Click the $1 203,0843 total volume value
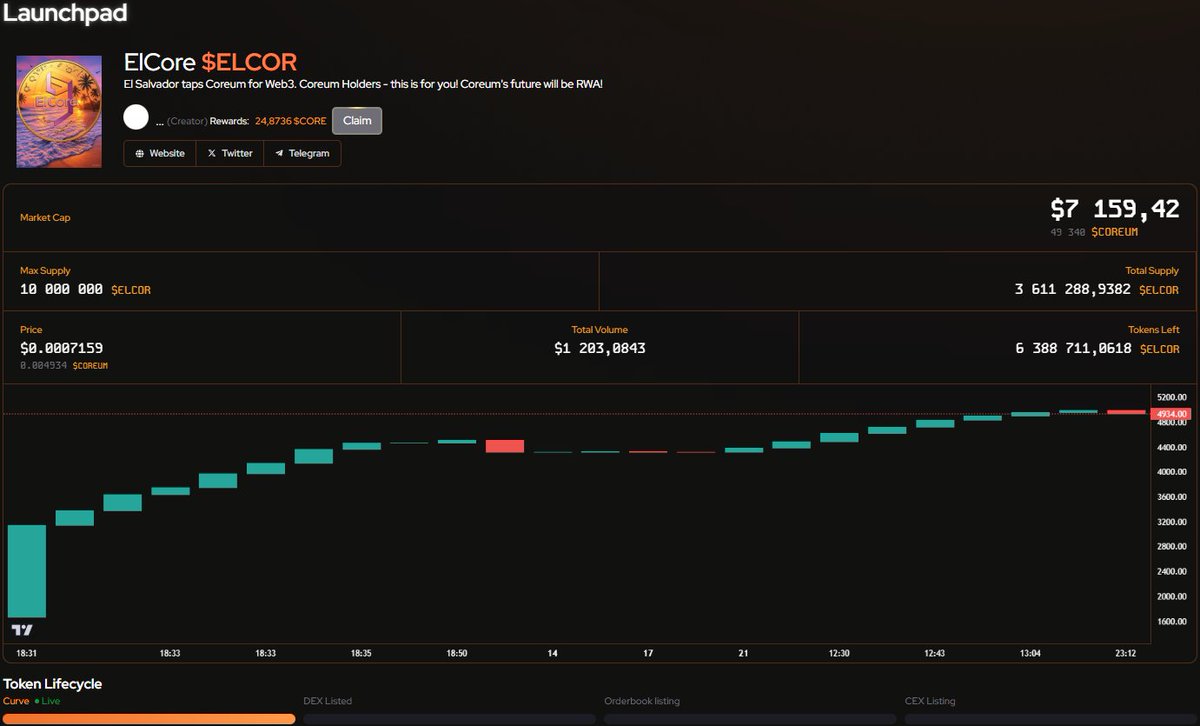This screenshot has height=726, width=1200. [x=600, y=348]
